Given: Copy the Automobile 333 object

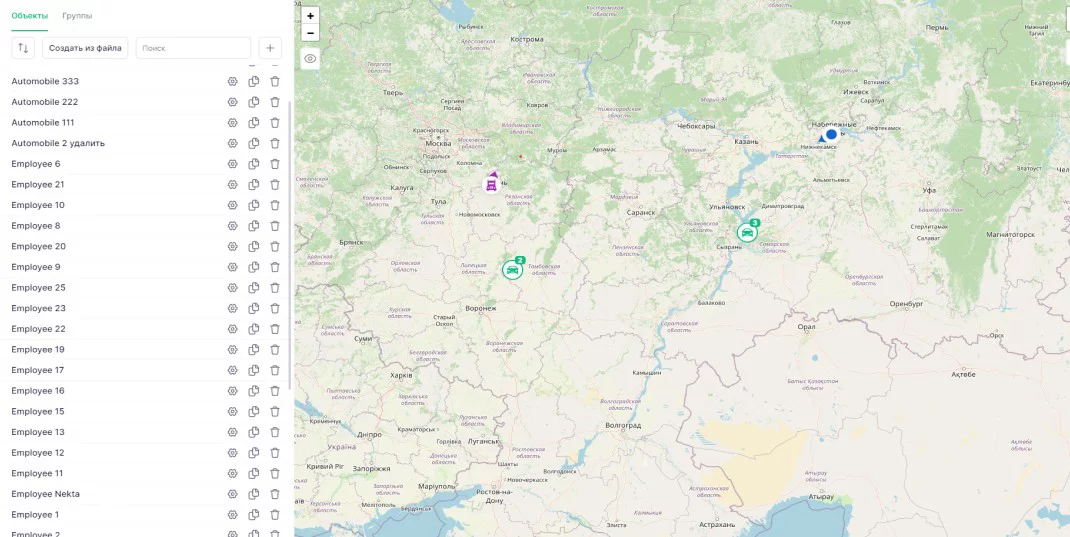Looking at the screenshot, I should (x=254, y=81).
